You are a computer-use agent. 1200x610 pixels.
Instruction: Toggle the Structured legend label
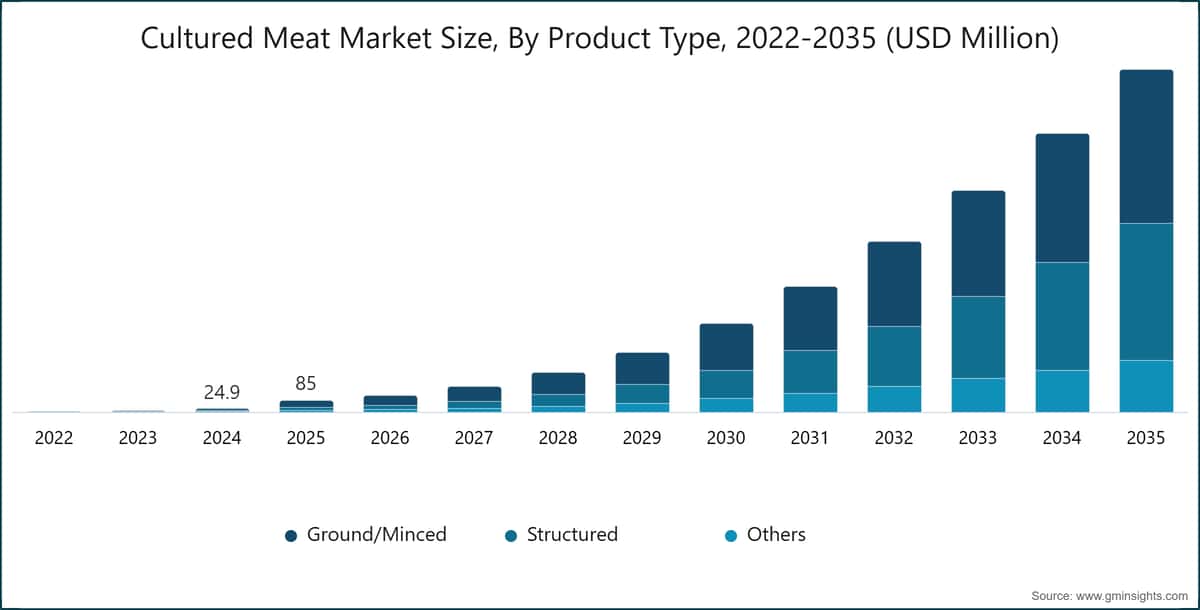[572, 535]
